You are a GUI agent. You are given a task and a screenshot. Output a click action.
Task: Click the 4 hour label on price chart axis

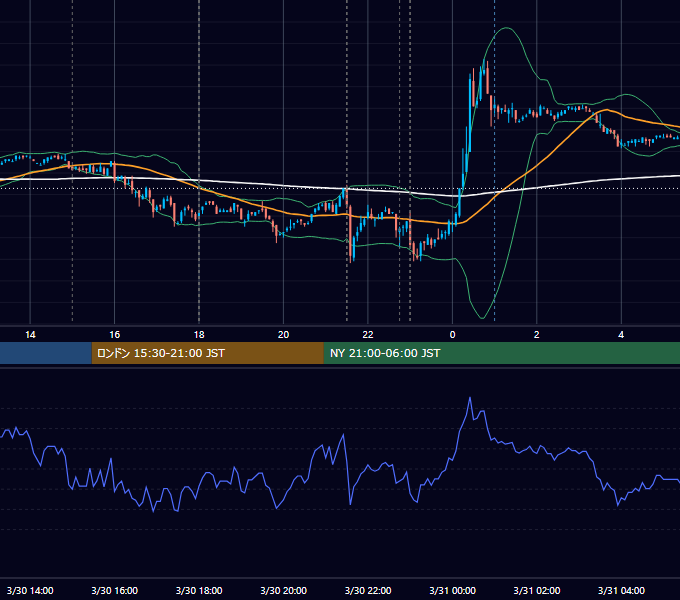[621, 335]
